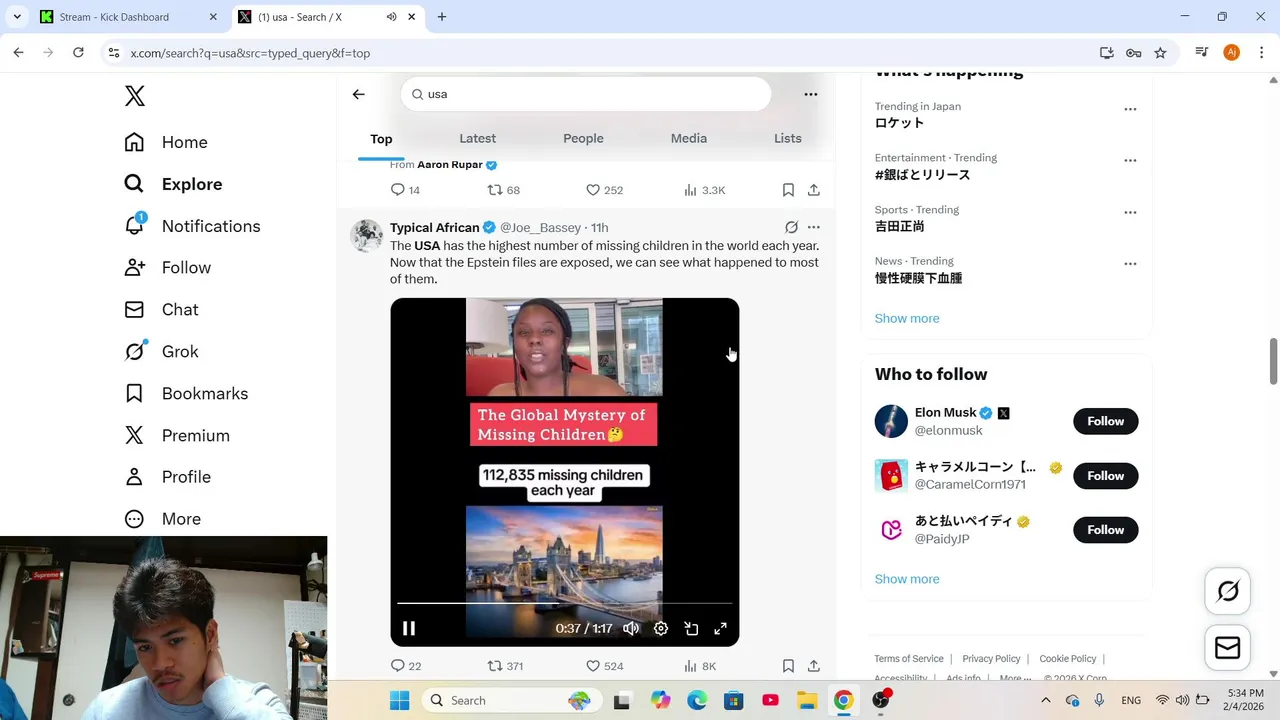Viewport: 1280px width, 720px height.
Task: Show more accounts to follow
Action: click(x=907, y=579)
